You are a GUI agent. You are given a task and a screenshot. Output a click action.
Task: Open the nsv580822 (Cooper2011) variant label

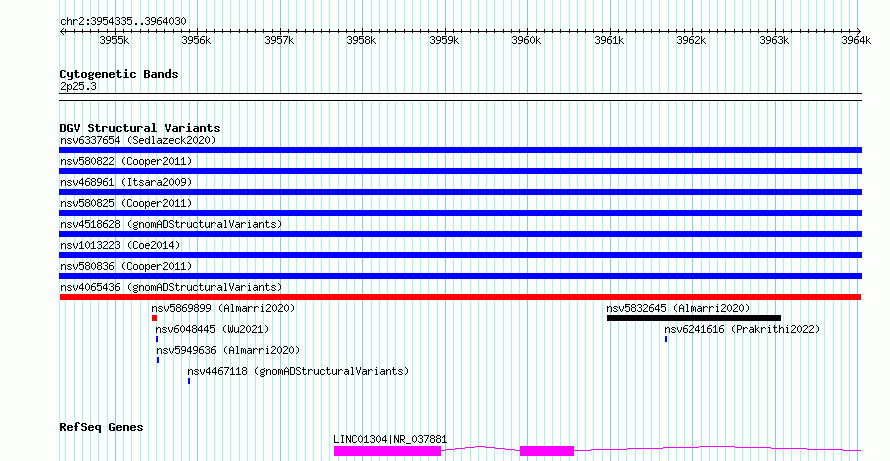point(126,161)
